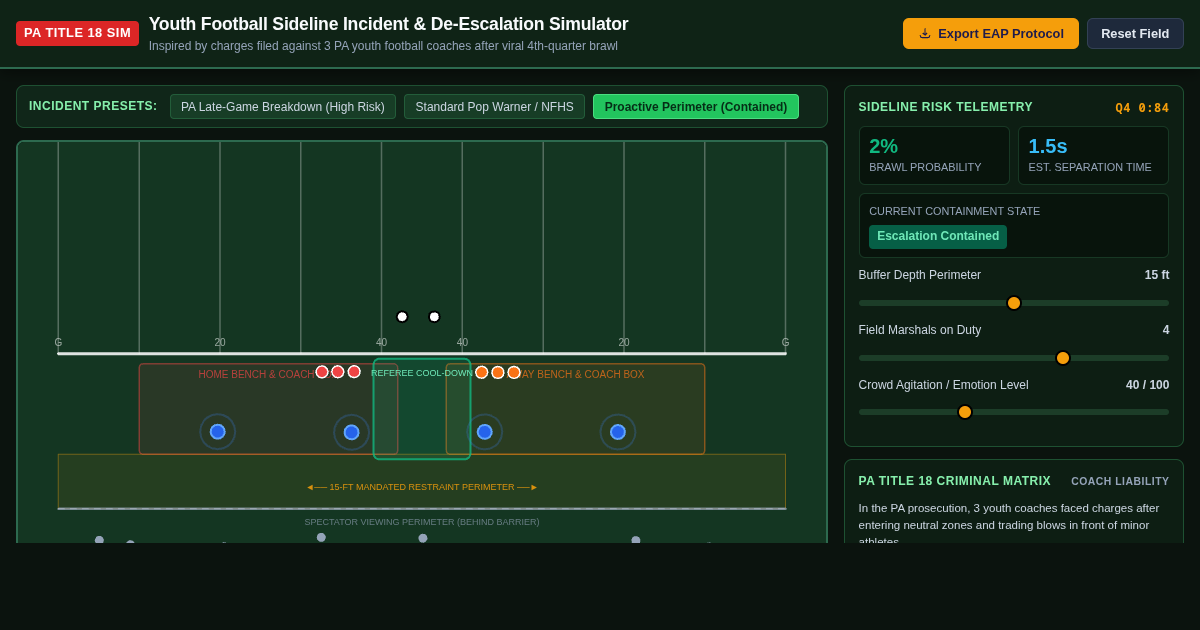Click the 15-FT Mandated Restraint Perimeter label

422,487
